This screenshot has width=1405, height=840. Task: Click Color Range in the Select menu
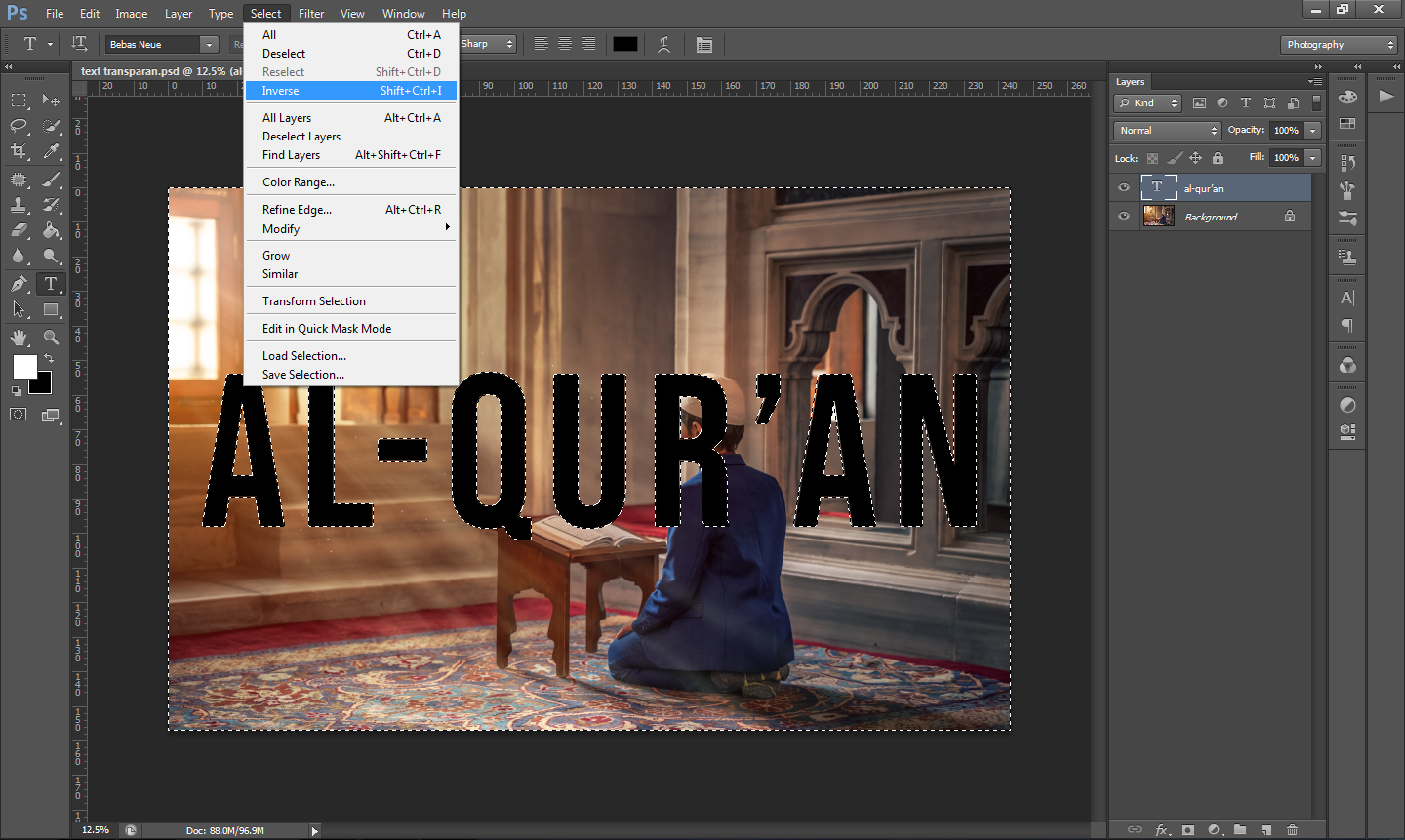point(299,182)
